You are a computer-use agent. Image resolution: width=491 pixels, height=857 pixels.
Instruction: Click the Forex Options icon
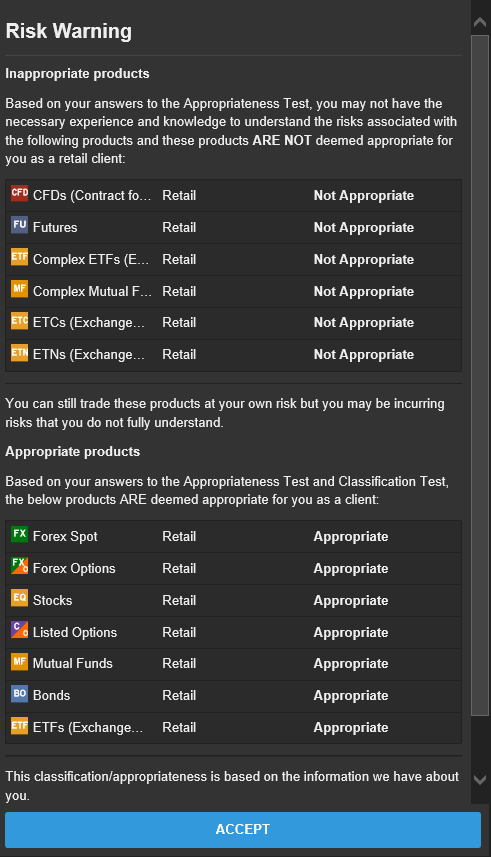pos(20,566)
